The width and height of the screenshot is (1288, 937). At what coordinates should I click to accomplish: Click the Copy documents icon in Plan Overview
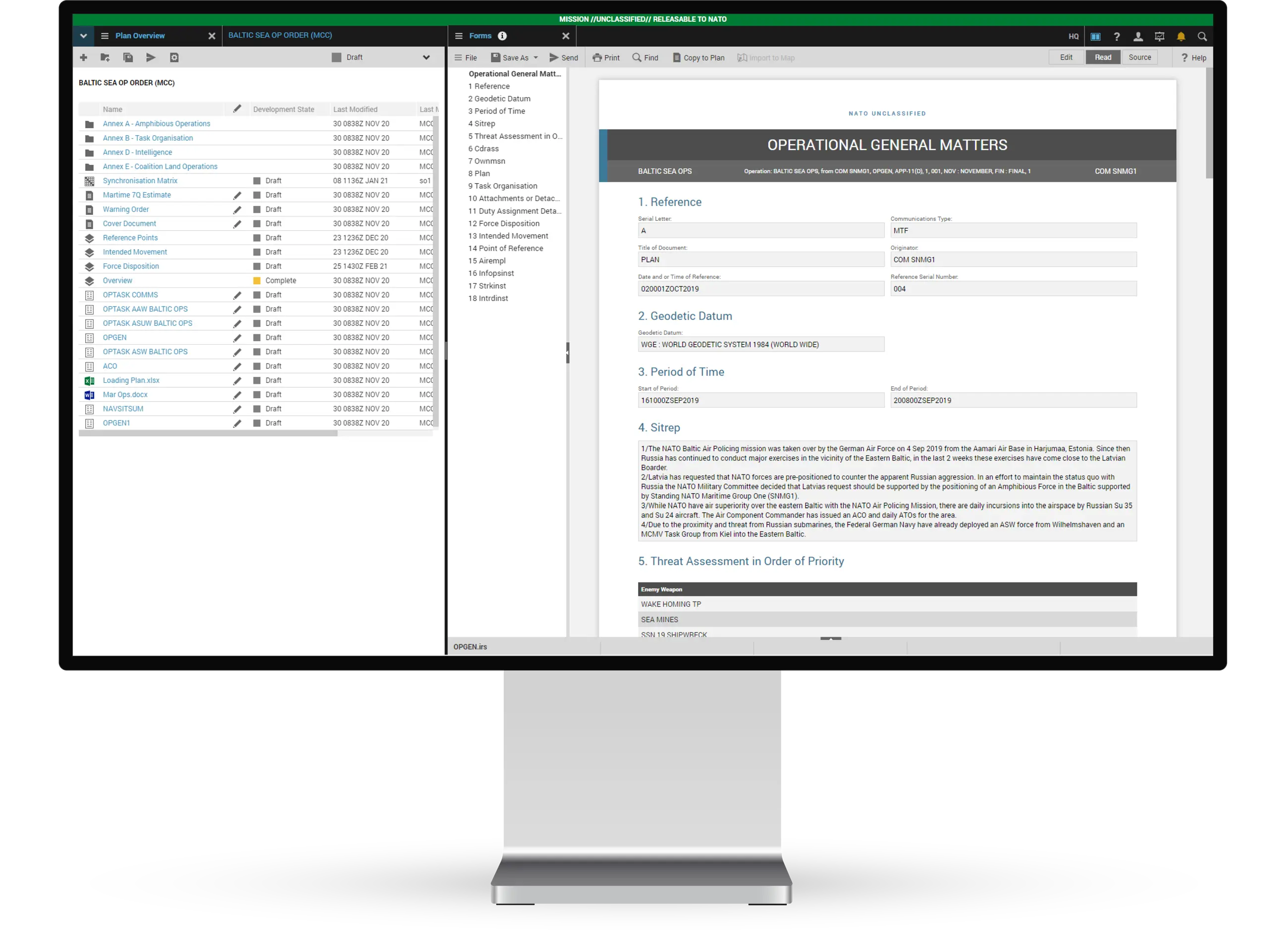pyautogui.click(x=127, y=57)
